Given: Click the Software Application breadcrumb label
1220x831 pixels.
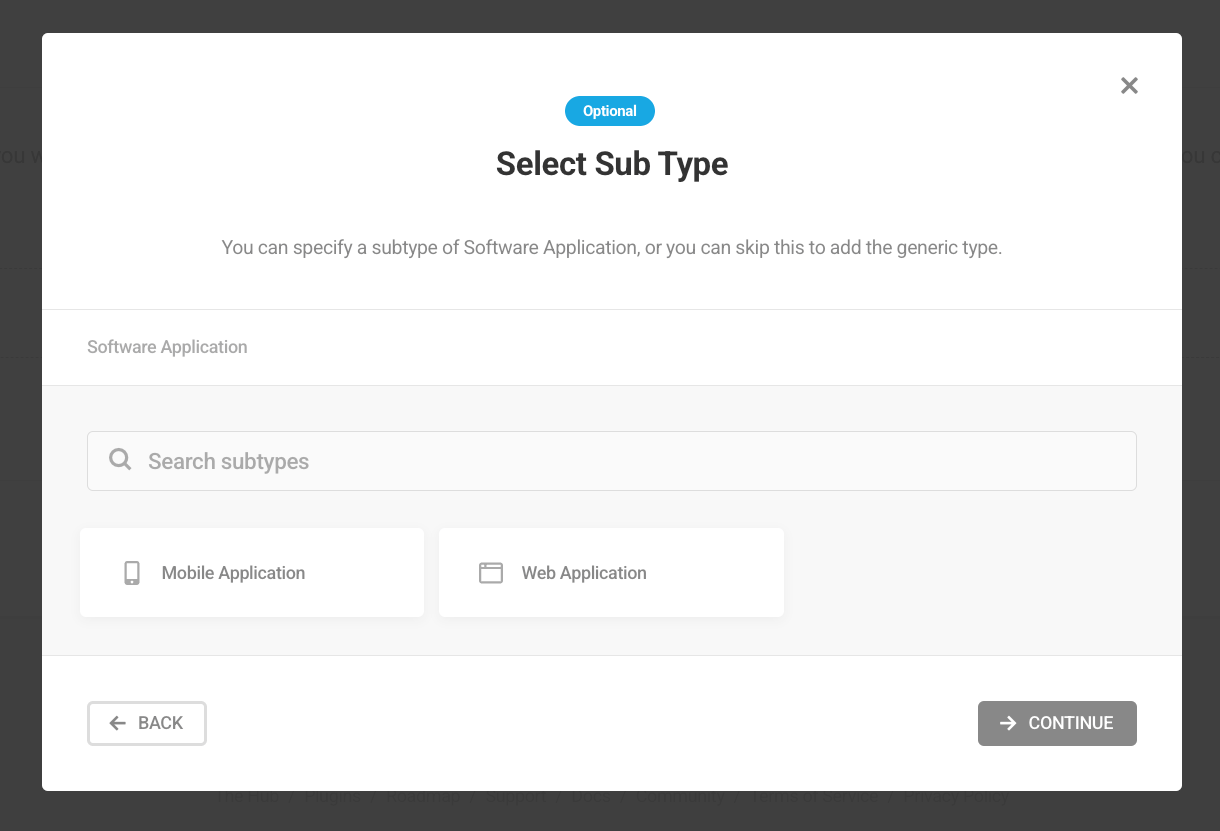Looking at the screenshot, I should point(167,347).
